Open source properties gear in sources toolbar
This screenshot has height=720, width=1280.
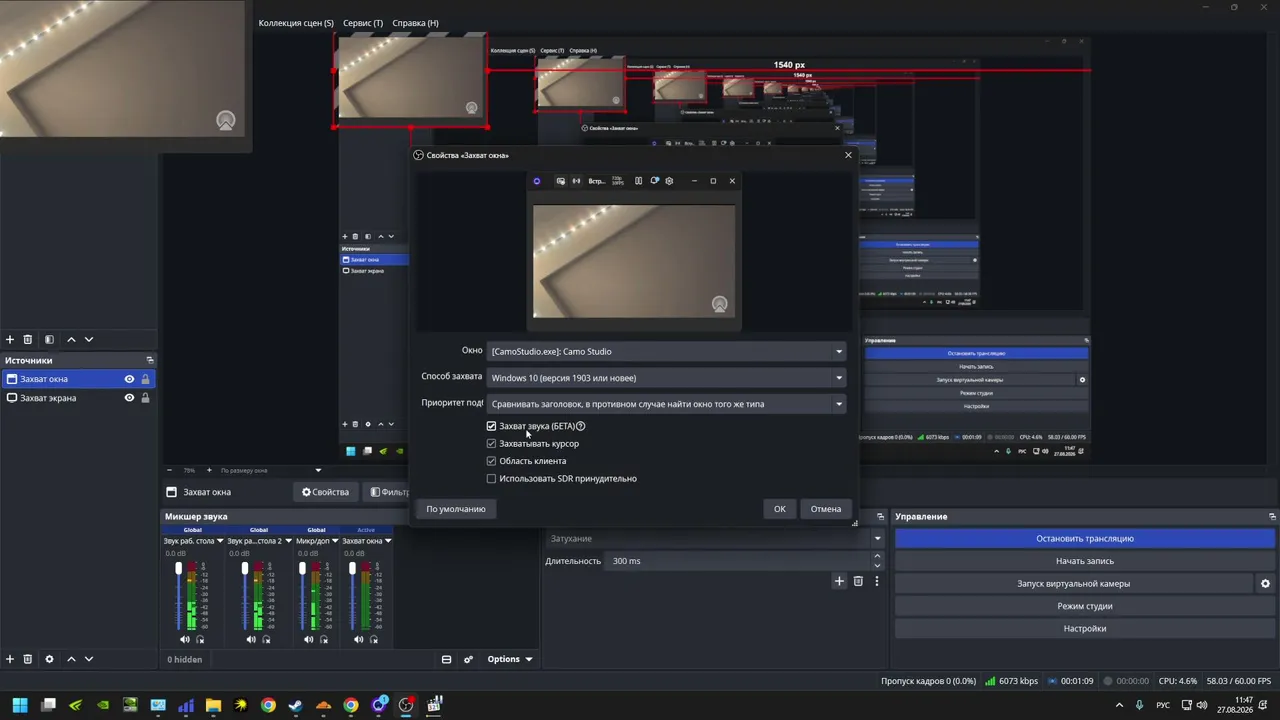[x=49, y=659]
